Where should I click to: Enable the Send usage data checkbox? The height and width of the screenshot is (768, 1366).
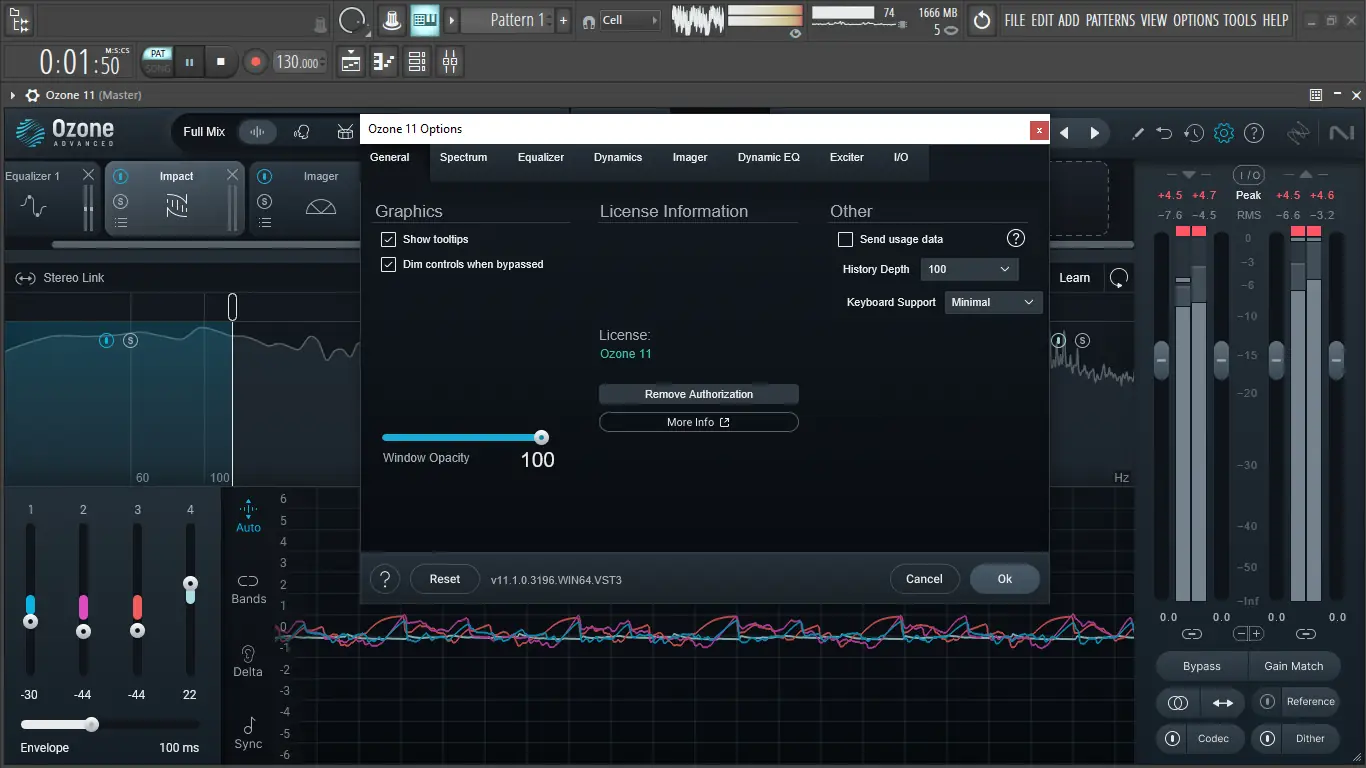pyautogui.click(x=846, y=239)
